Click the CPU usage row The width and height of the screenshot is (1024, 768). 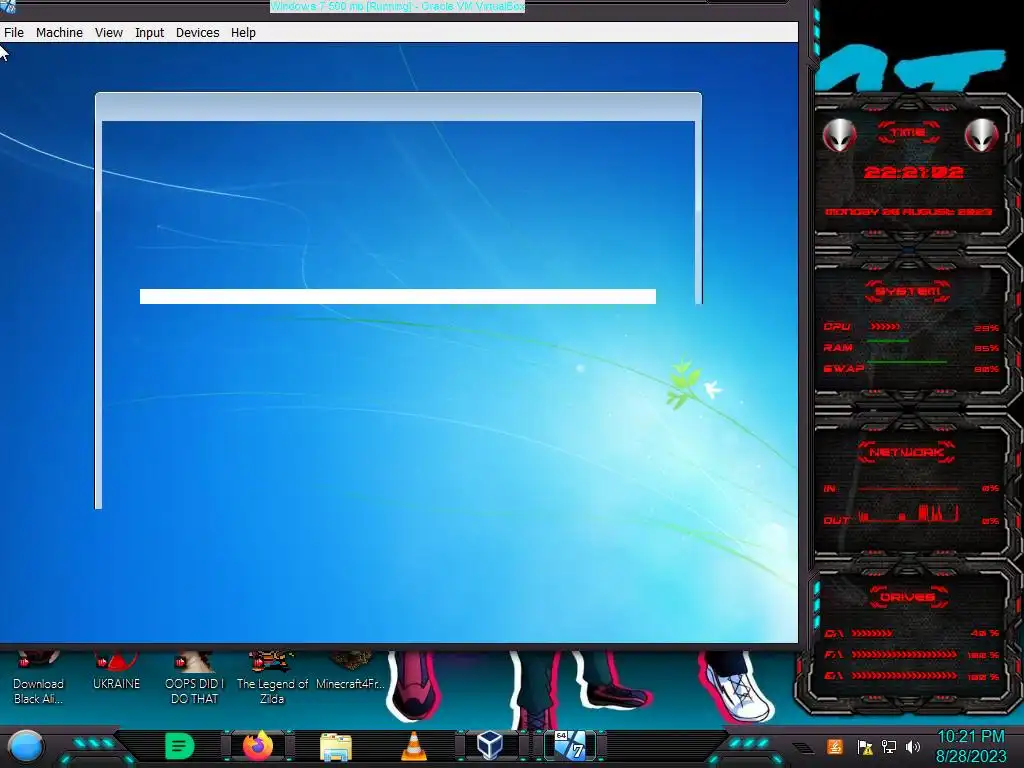point(911,327)
